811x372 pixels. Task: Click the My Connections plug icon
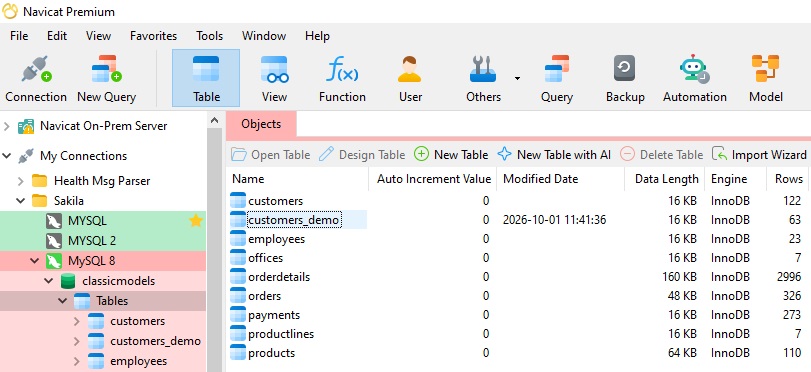point(26,156)
